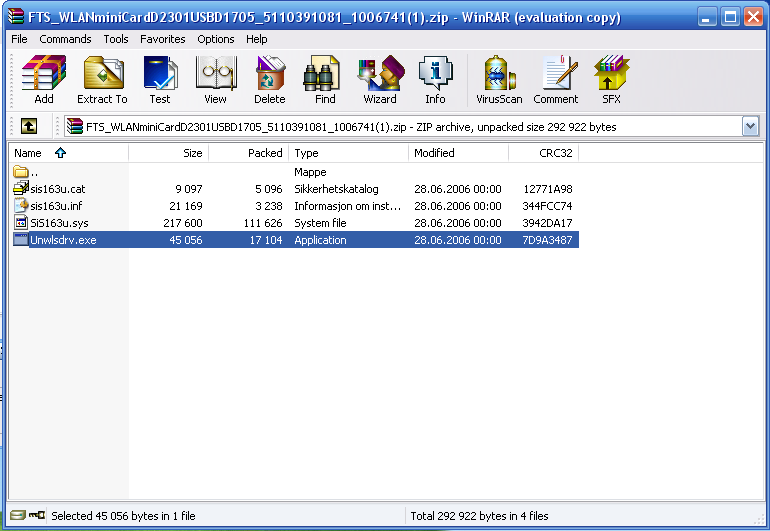770x531 pixels.
Task: Run the Test archive tool
Action: [160, 80]
